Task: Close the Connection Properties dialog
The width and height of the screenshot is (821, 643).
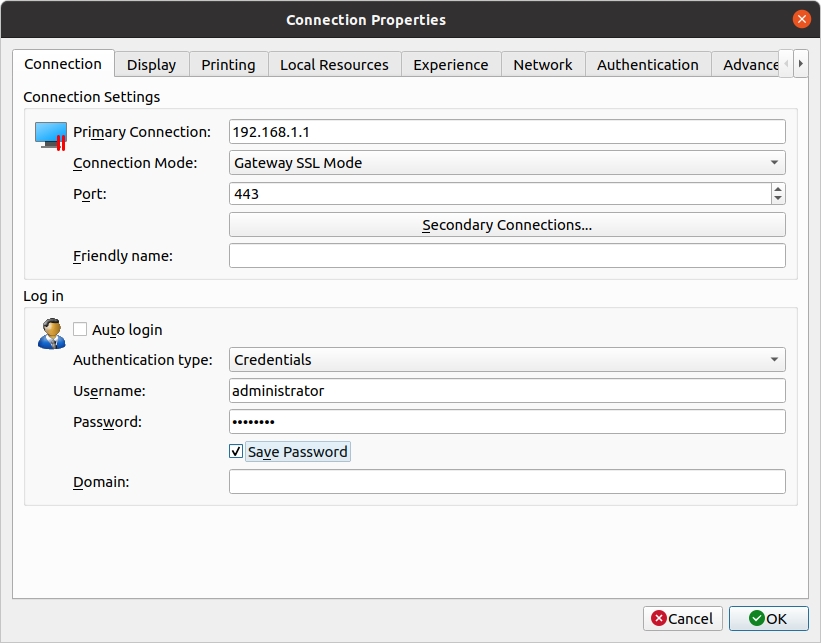Action: (x=801, y=19)
